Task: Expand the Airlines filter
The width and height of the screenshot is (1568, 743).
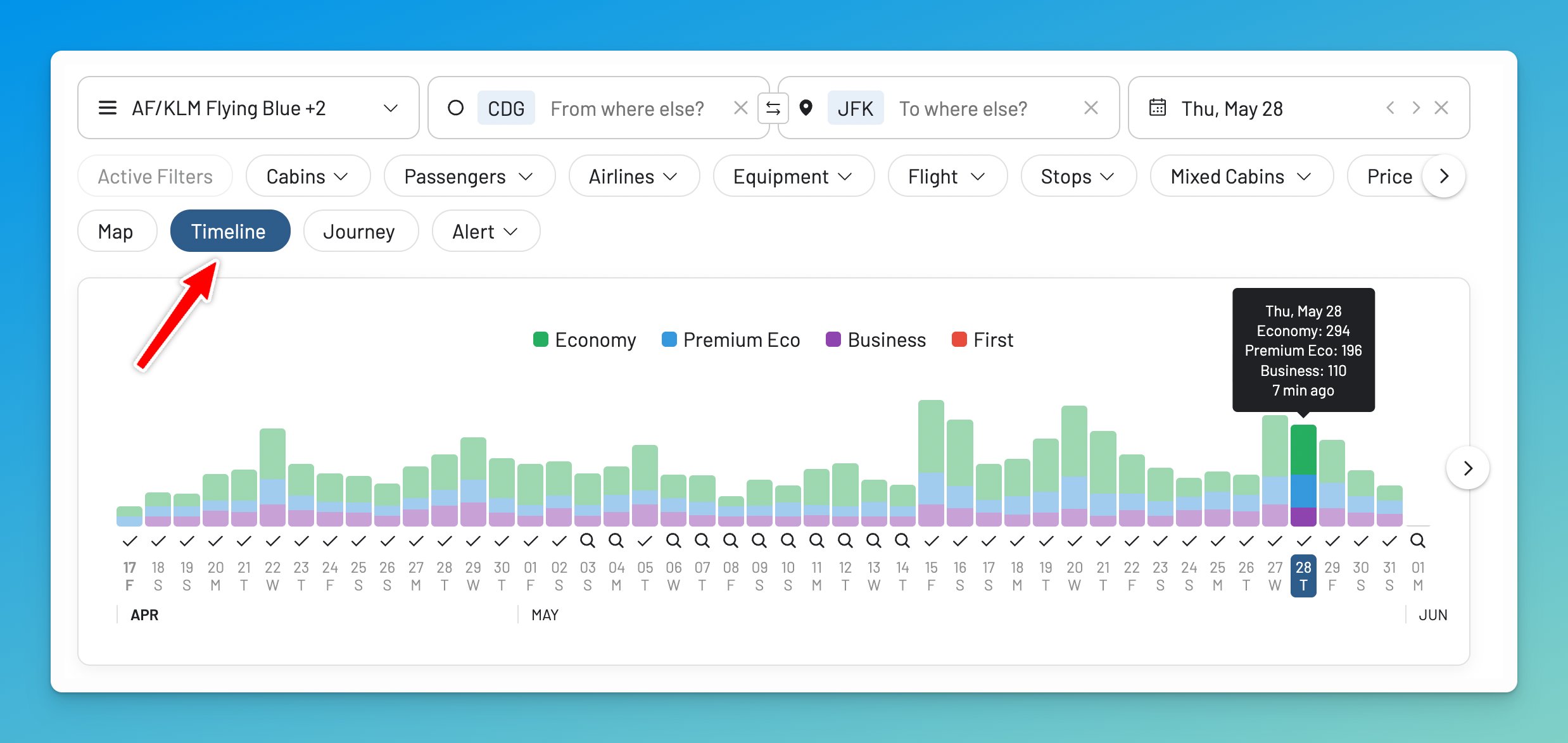Action: coord(633,176)
